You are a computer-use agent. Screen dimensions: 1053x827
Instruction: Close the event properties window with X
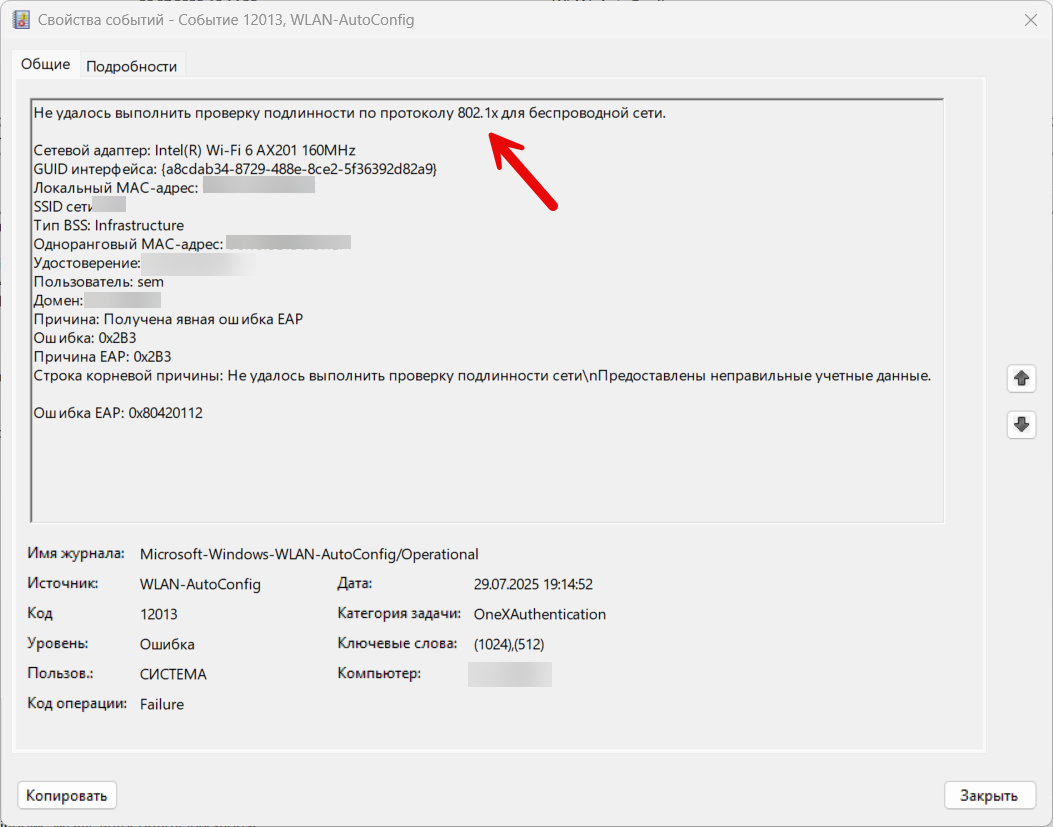pos(1030,20)
